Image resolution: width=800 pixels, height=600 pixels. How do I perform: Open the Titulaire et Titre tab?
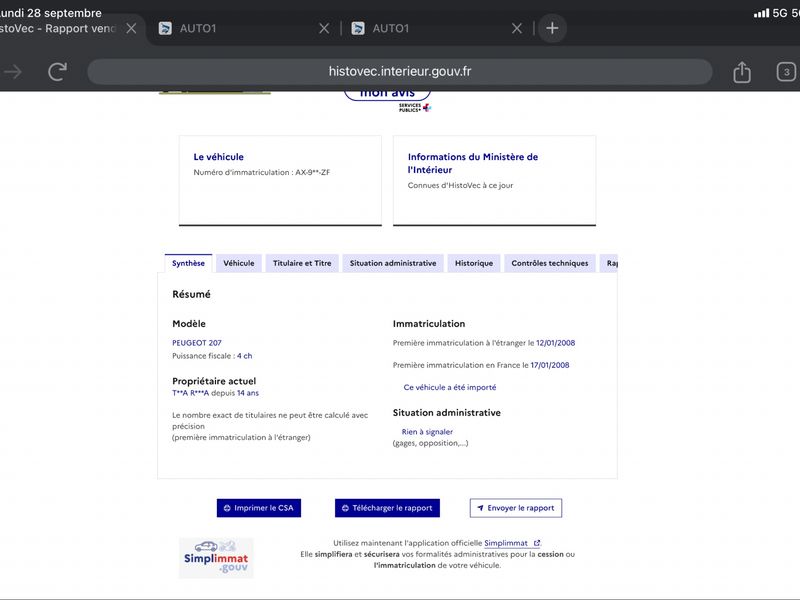(302, 263)
